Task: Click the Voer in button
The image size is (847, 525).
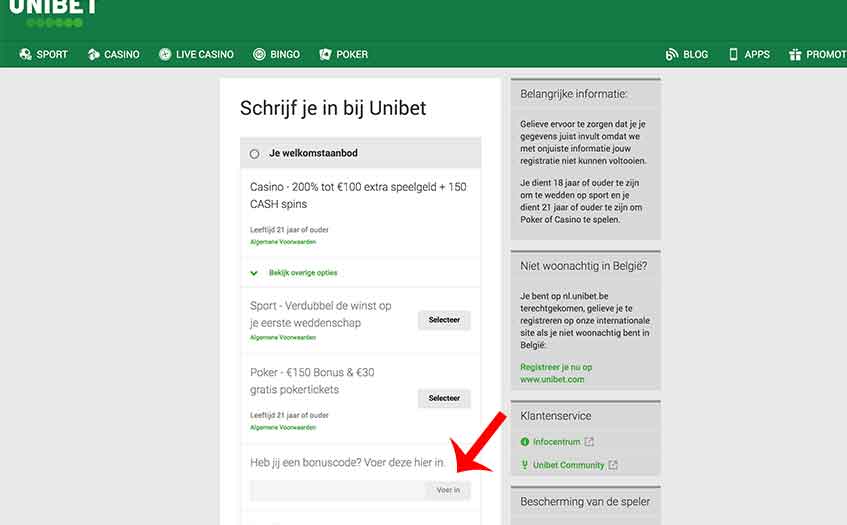Action: [x=448, y=490]
